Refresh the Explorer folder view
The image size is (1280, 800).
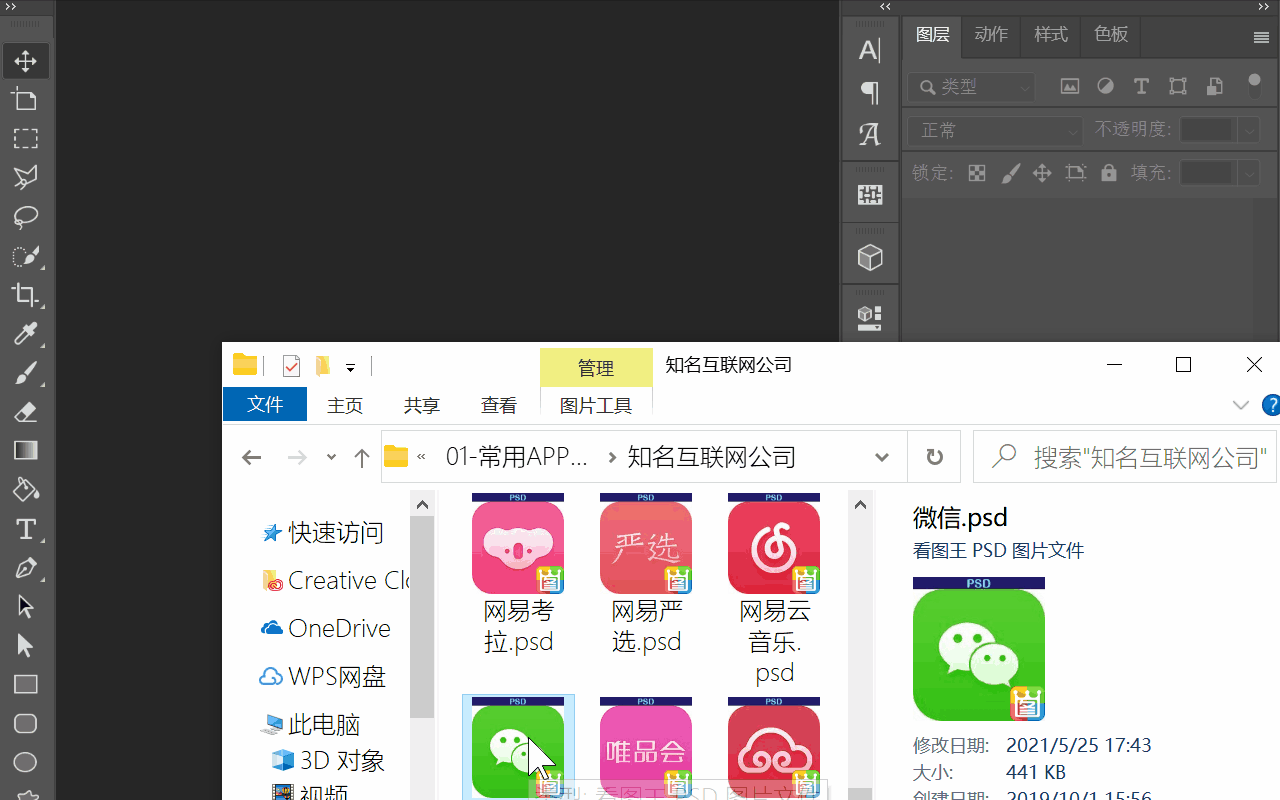click(x=934, y=457)
